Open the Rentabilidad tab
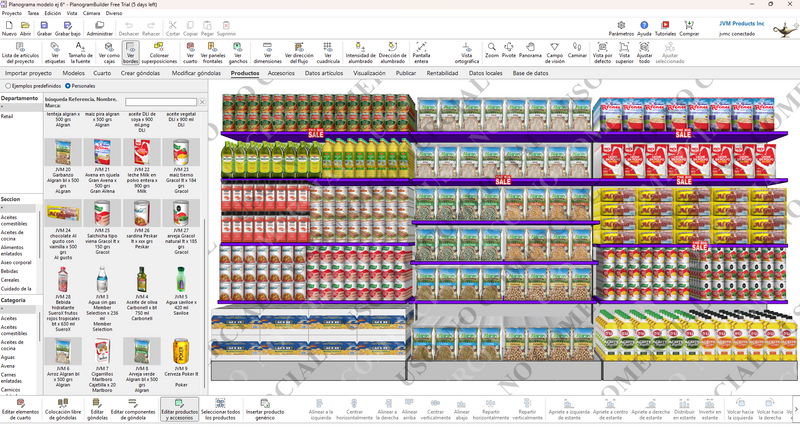 (442, 73)
